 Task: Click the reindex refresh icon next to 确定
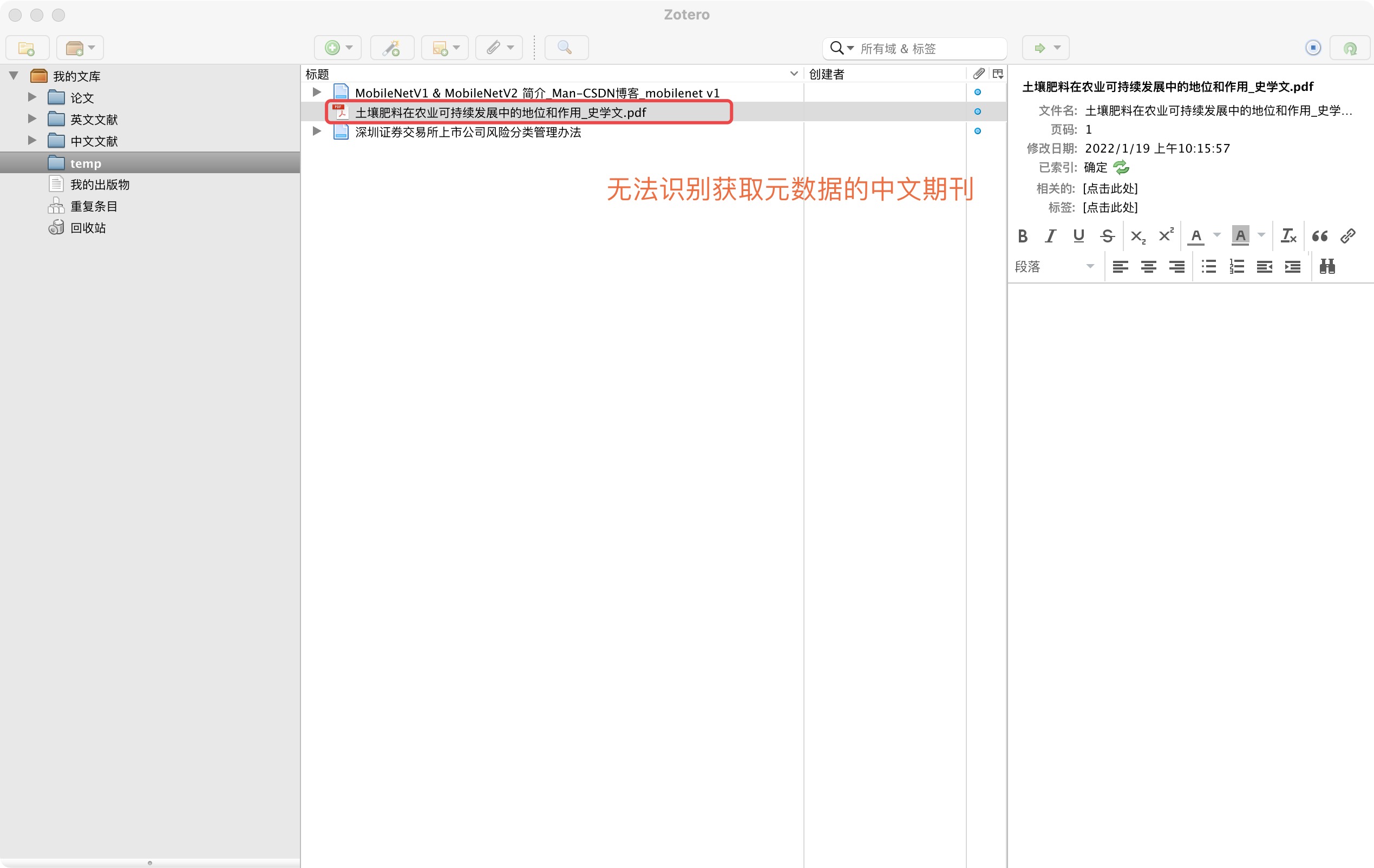[x=1121, y=167]
